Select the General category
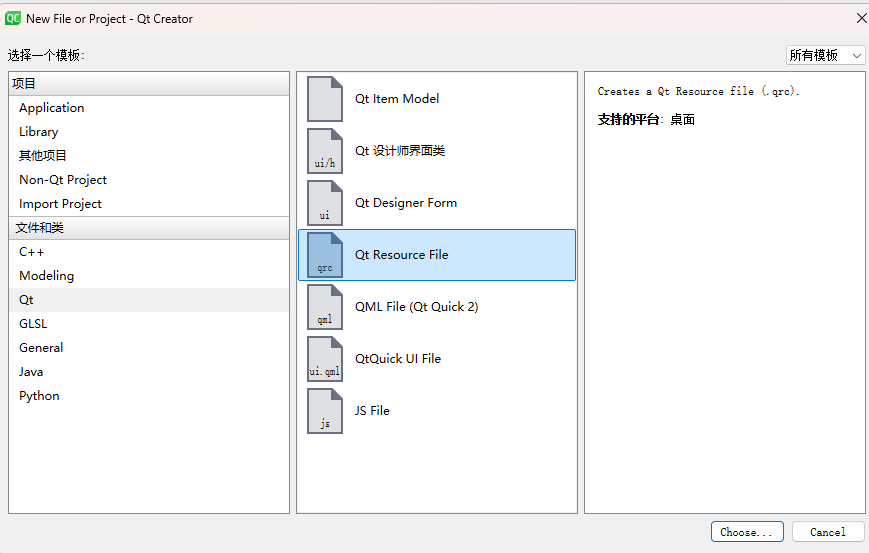869x553 pixels. coord(149,348)
